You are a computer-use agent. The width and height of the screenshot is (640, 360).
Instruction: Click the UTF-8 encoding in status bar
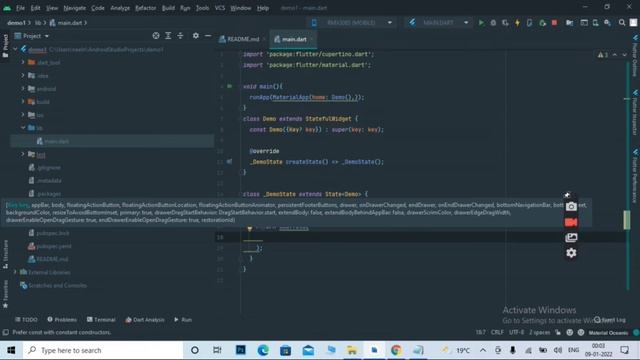point(516,333)
